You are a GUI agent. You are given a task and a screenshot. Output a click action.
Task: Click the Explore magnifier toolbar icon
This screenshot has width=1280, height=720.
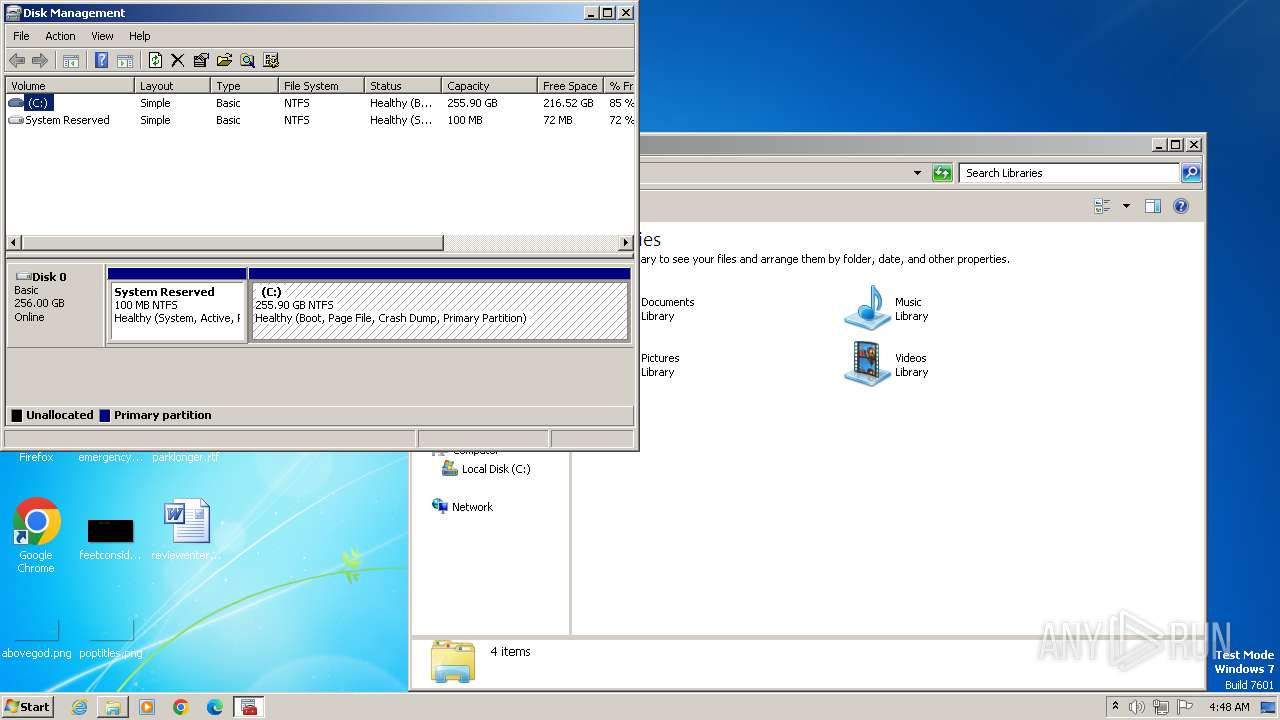pyautogui.click(x=247, y=60)
